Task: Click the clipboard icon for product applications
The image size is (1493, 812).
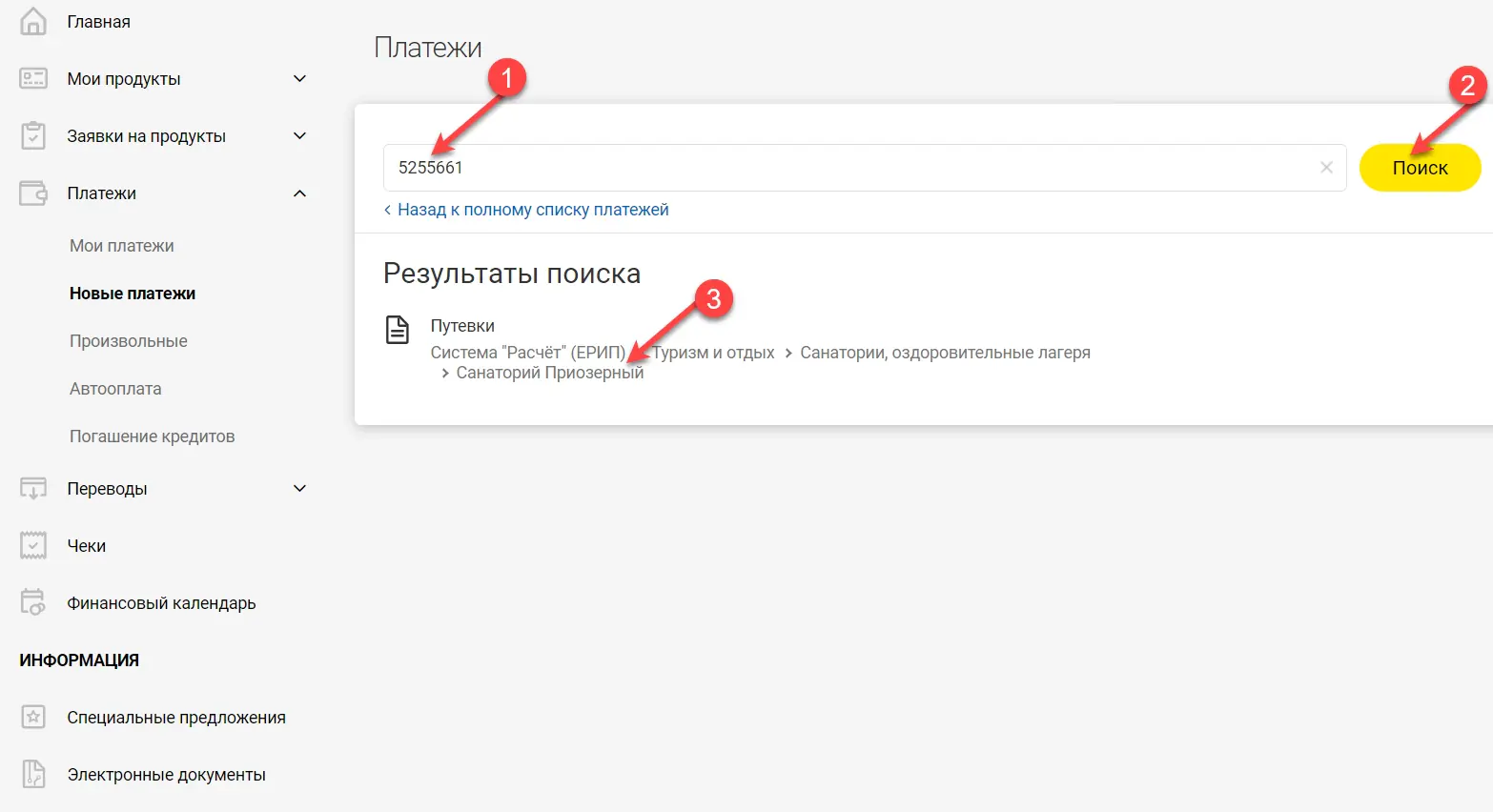Action: click(33, 136)
